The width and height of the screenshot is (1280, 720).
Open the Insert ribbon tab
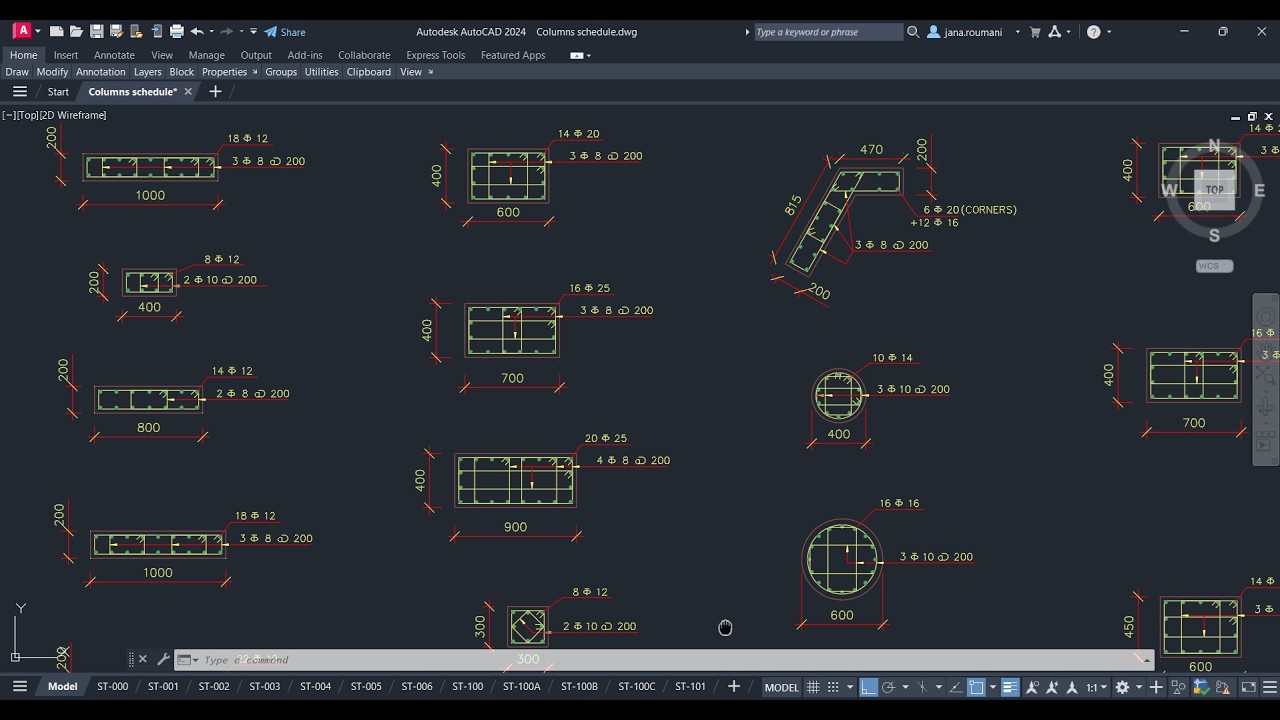[x=66, y=56]
